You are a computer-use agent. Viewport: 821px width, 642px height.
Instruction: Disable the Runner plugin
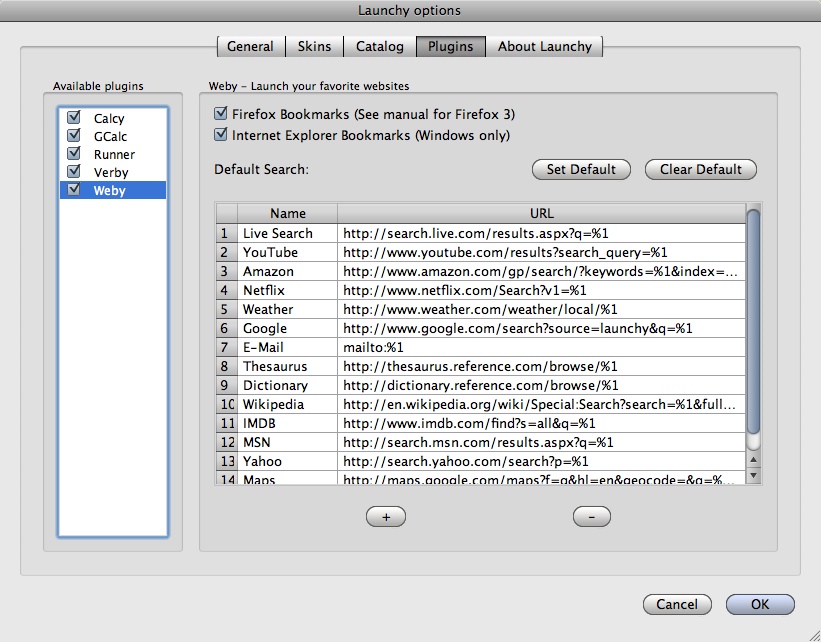click(73, 154)
